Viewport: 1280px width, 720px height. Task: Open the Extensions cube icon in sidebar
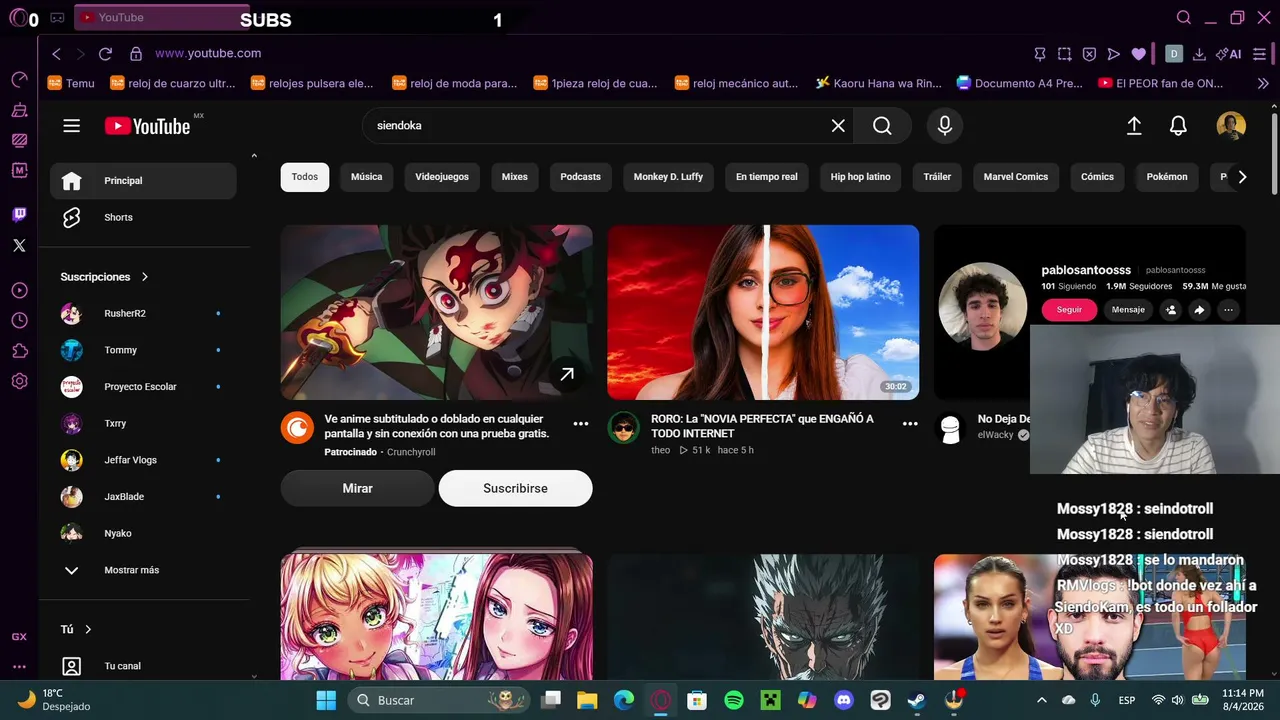pos(19,351)
